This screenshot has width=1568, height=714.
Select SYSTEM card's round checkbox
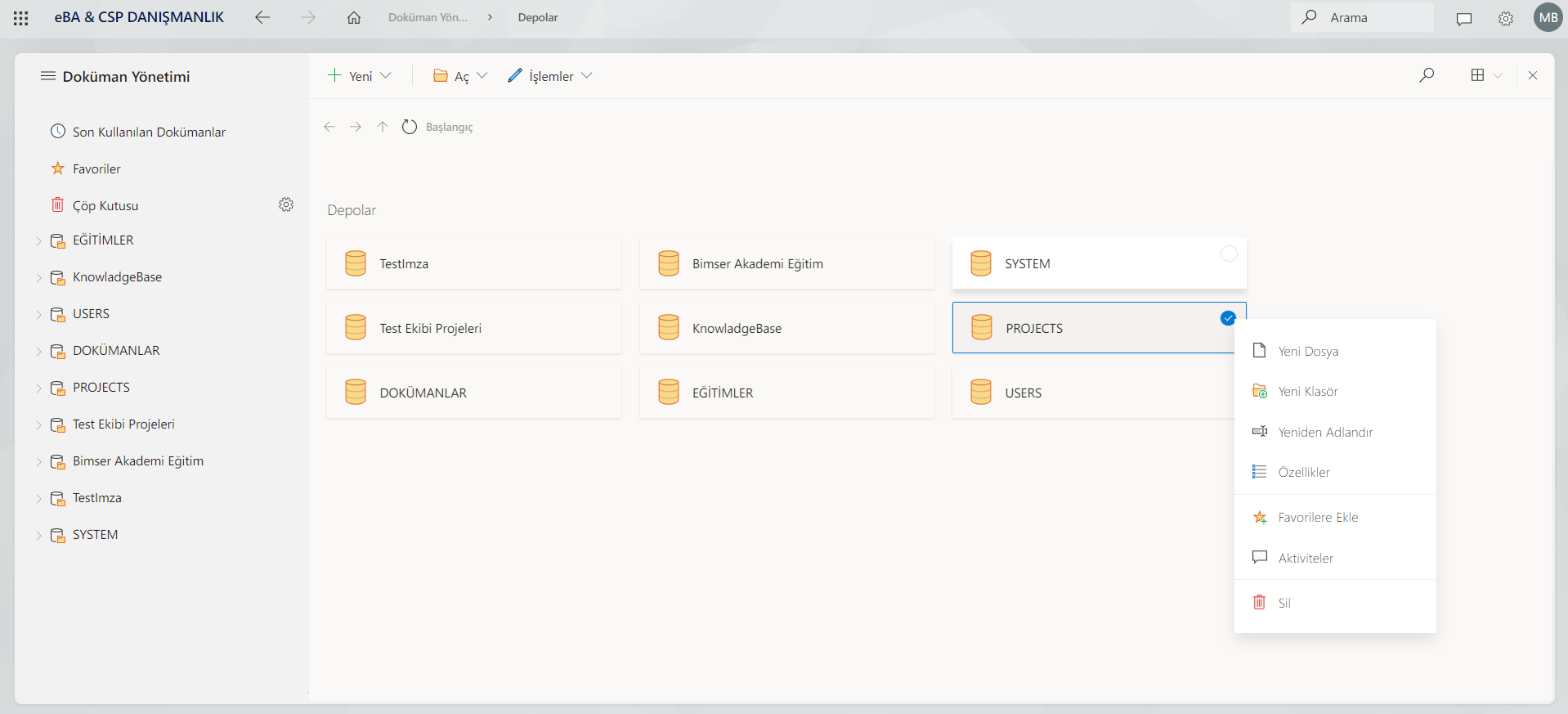(x=1229, y=254)
